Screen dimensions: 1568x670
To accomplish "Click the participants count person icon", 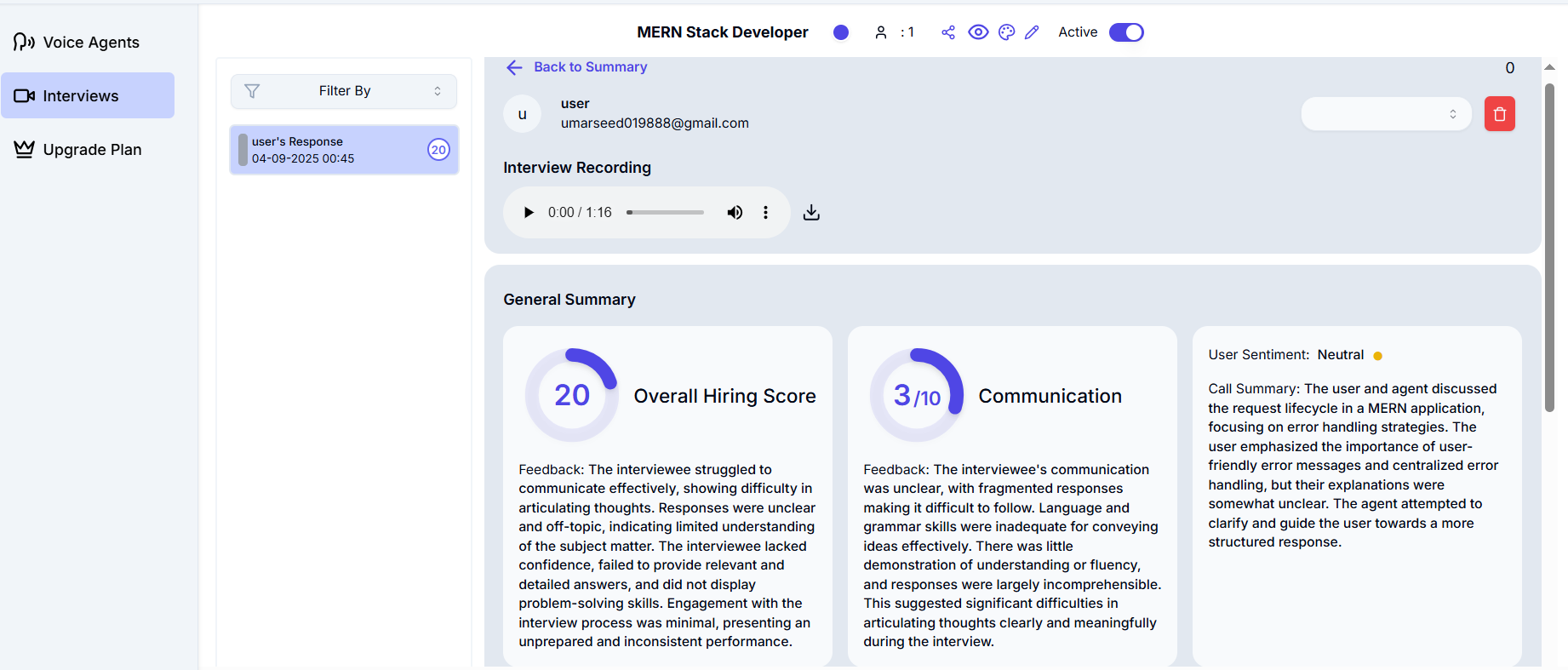I will tap(881, 32).
